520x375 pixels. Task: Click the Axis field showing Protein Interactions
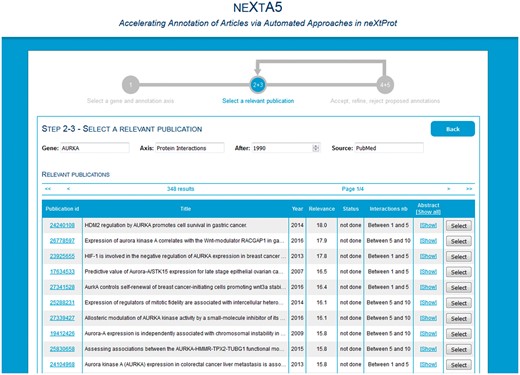tap(190, 148)
